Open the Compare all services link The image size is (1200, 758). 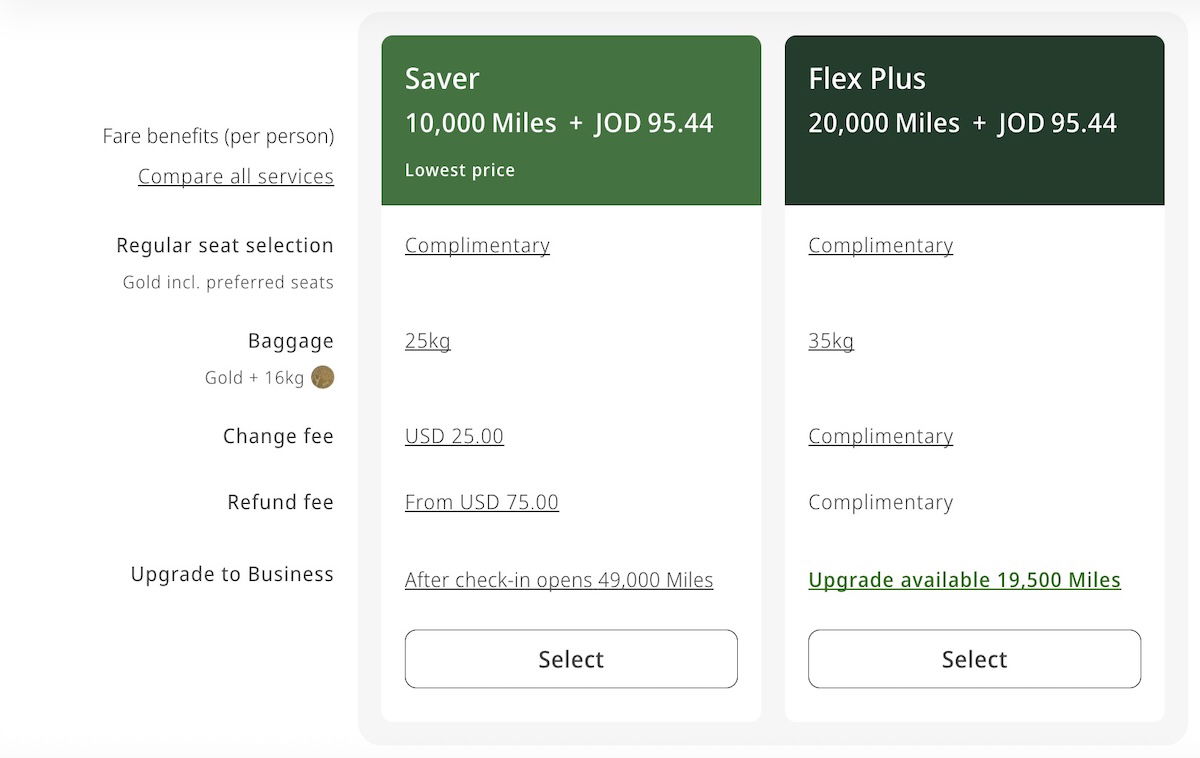click(x=236, y=176)
